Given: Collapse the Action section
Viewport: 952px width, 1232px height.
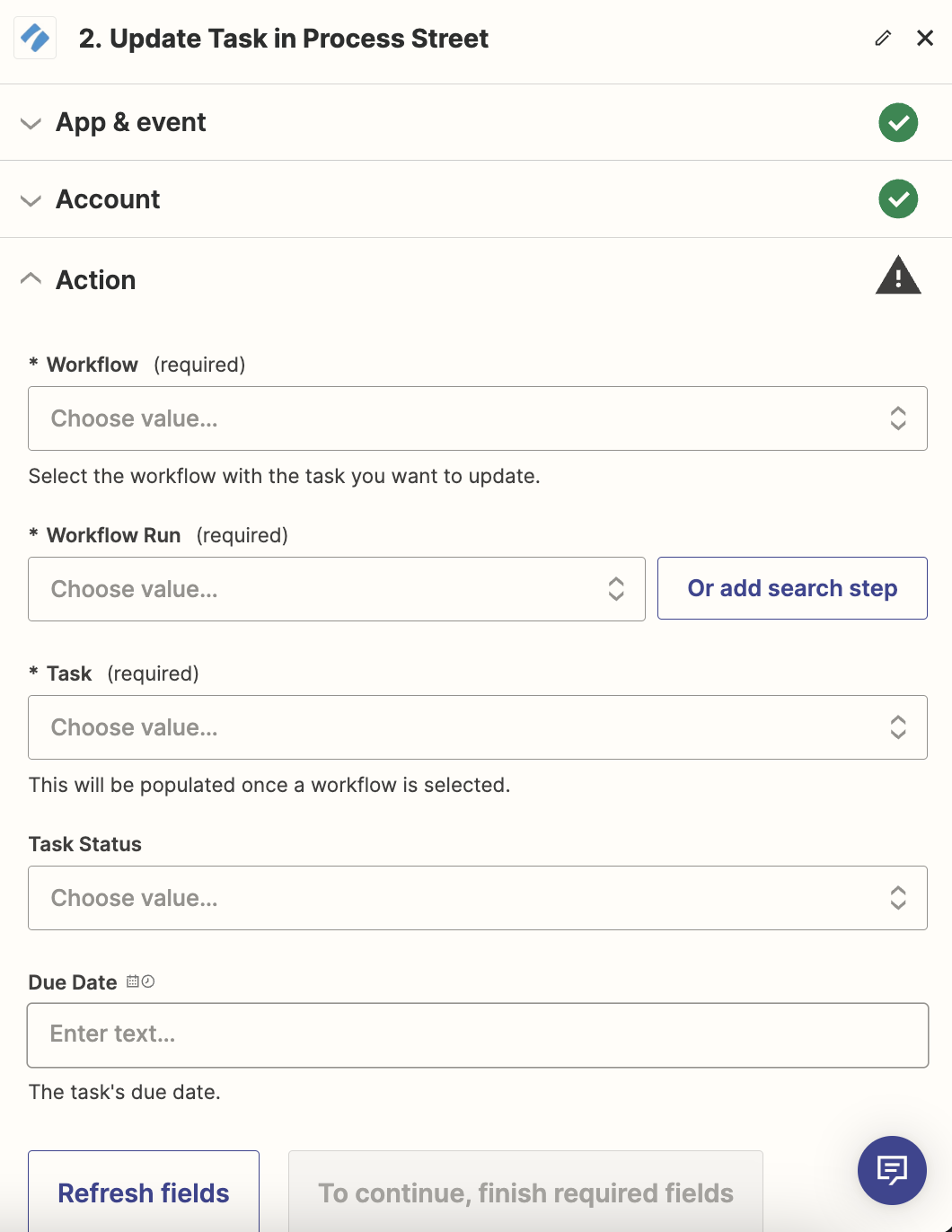Looking at the screenshot, I should click(x=95, y=280).
